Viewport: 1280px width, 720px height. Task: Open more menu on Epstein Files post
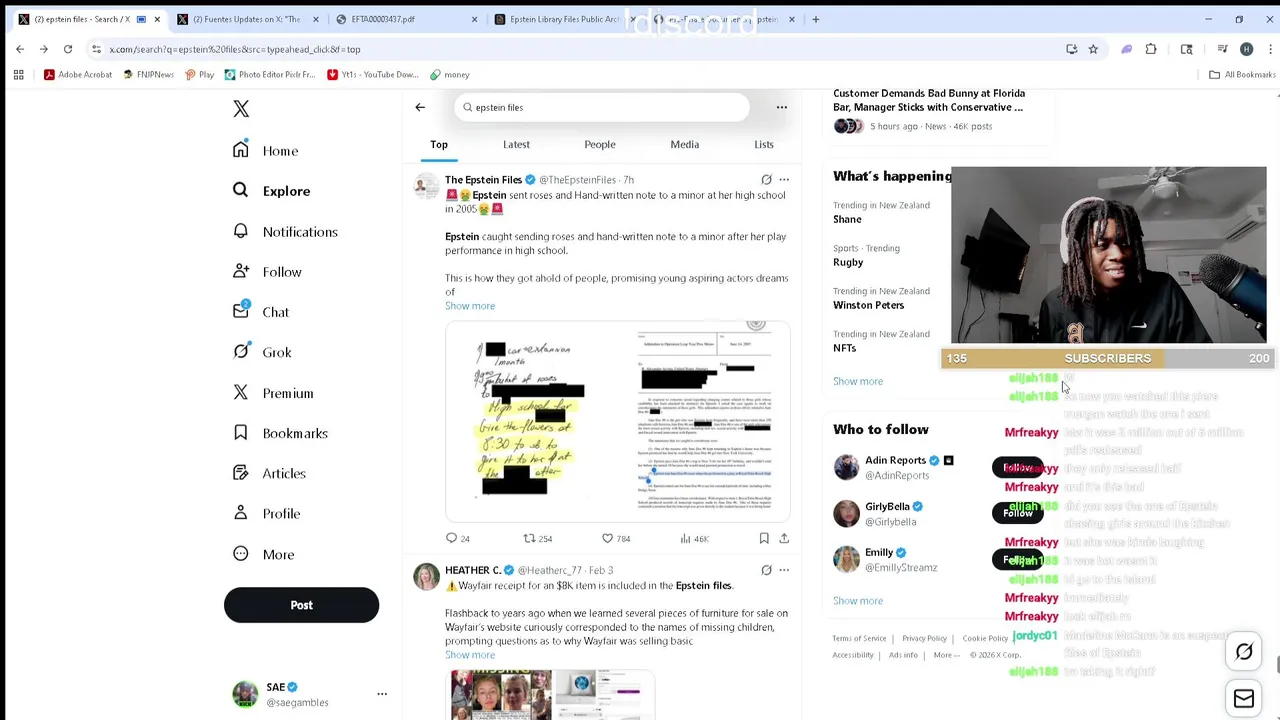pos(784,180)
